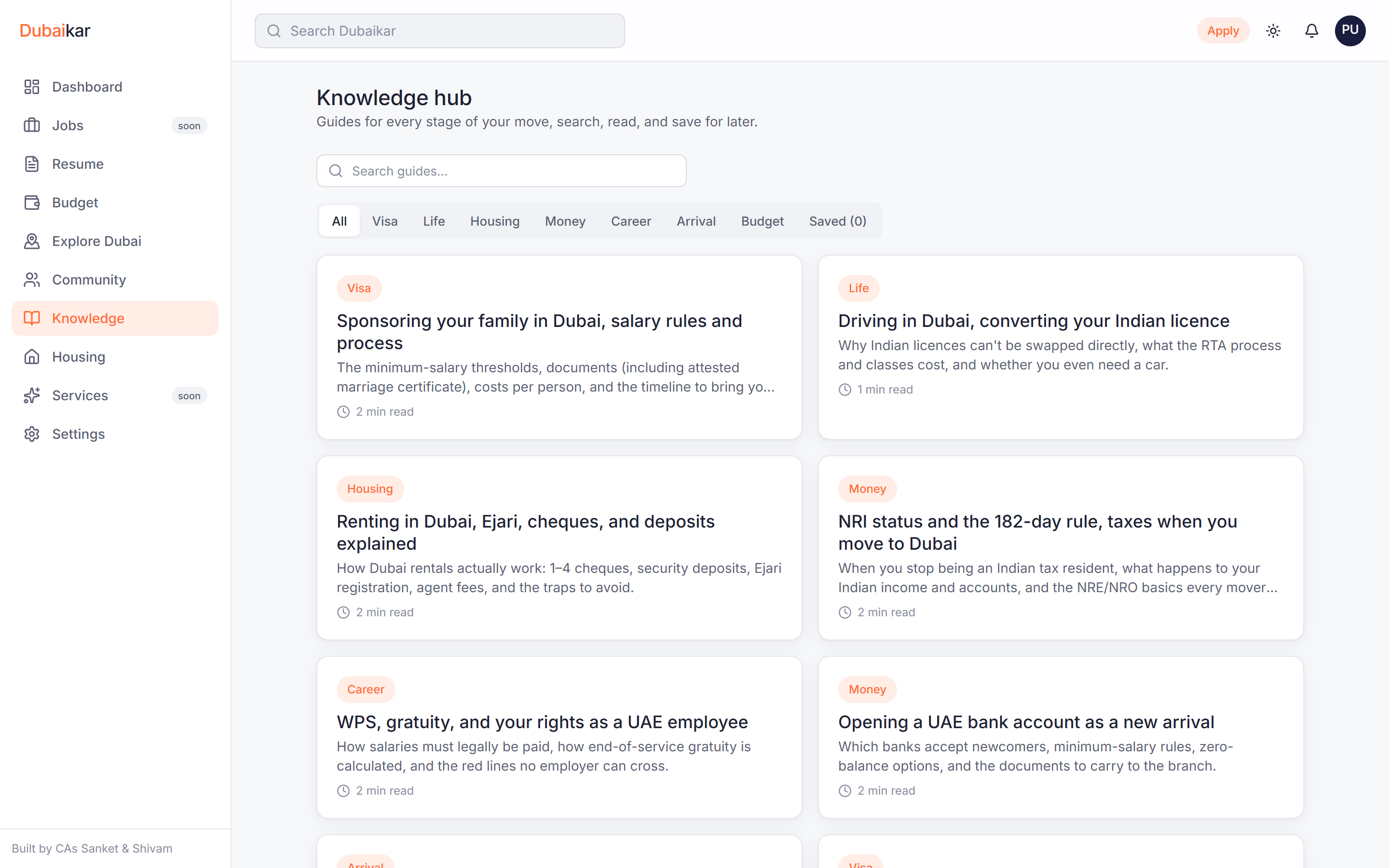
Task: Click the Community people icon
Action: [x=31, y=280]
